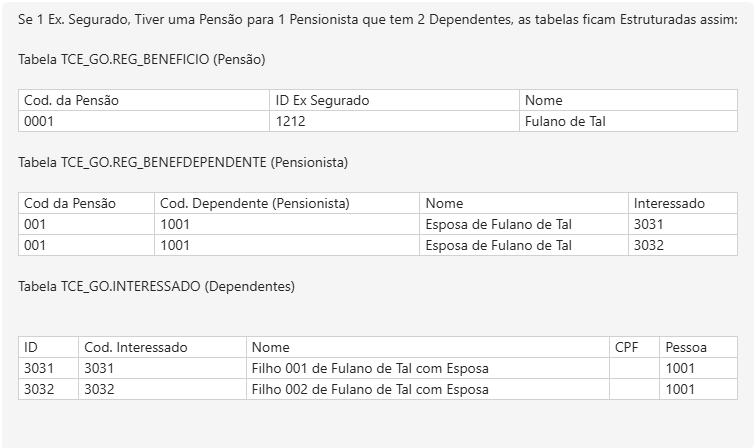Click the empty CPF cell in the Filho 001 row

click(x=634, y=368)
